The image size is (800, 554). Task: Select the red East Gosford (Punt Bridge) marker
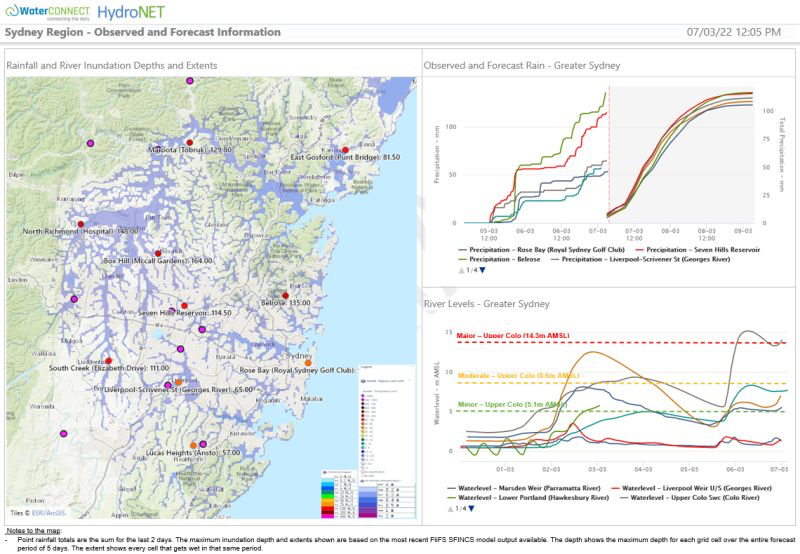pyautogui.click(x=345, y=150)
